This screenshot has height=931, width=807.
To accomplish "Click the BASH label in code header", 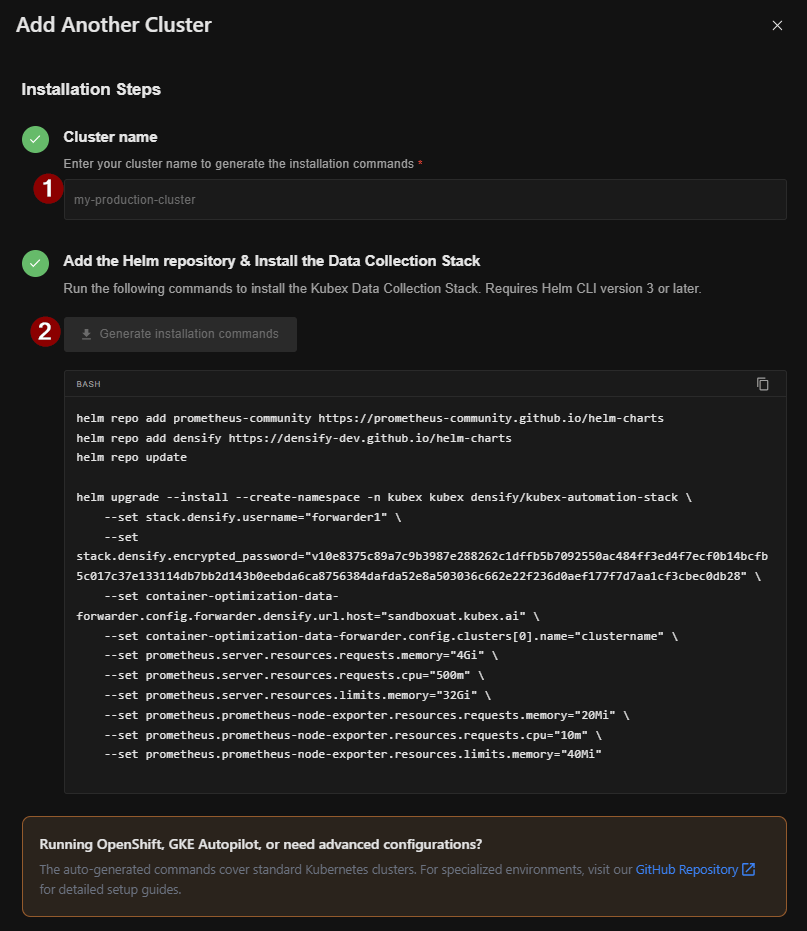I will click(88, 384).
